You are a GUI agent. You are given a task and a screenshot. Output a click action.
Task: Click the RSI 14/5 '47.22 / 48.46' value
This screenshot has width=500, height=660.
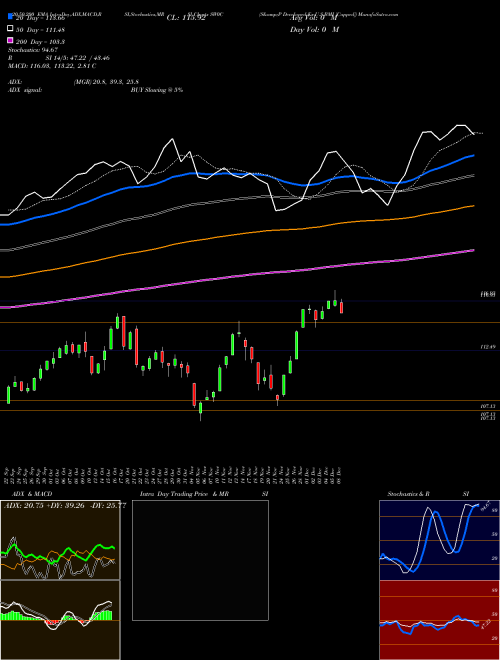point(91,58)
